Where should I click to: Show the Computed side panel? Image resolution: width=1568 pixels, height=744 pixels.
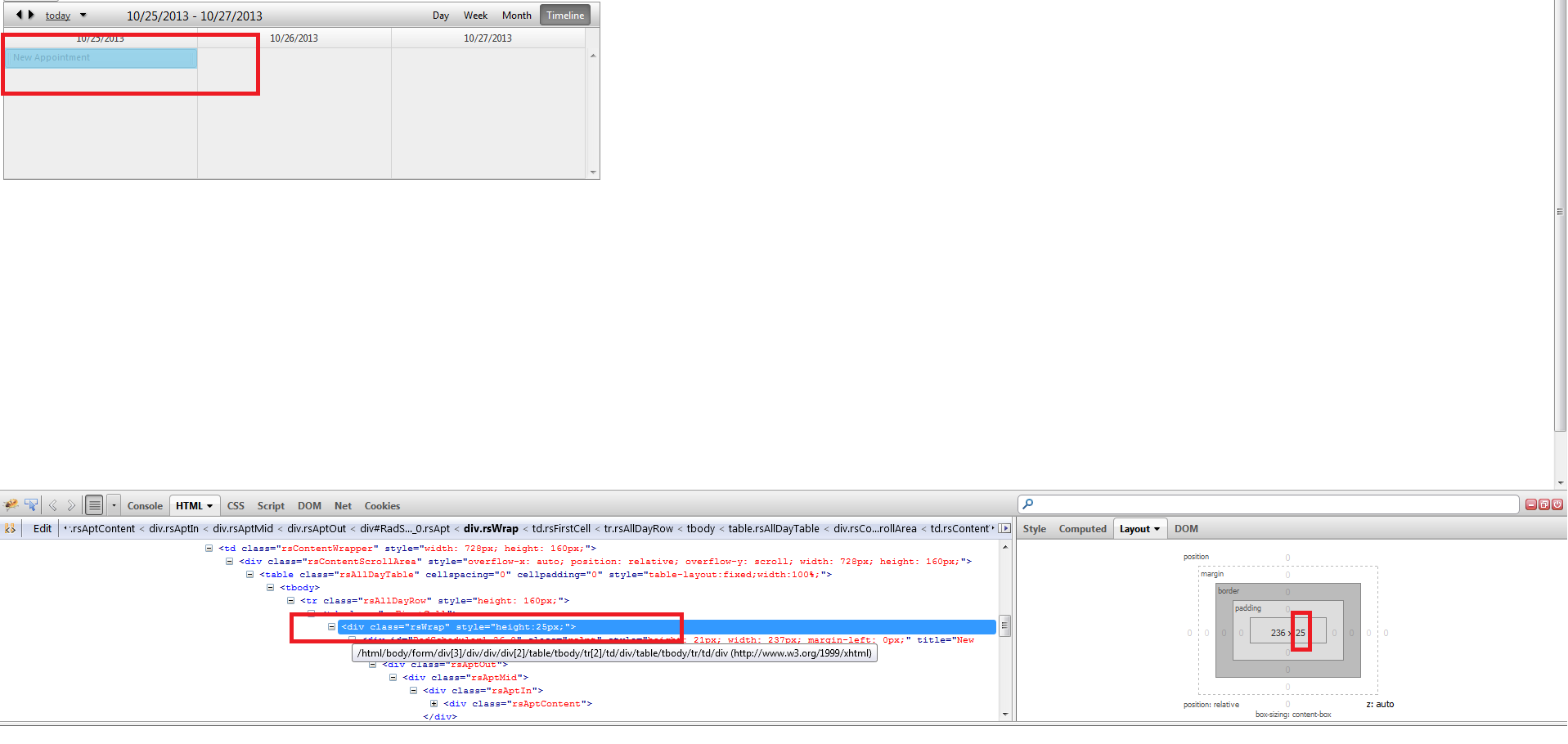(x=1082, y=529)
